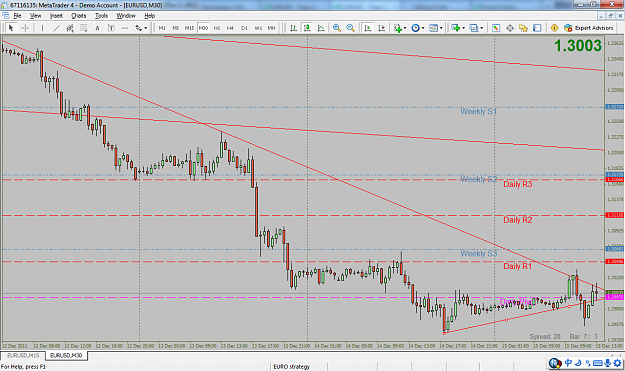Toggle the M30 timeframe button
Image resolution: width=625 pixels, height=371 pixels.
(x=203, y=28)
